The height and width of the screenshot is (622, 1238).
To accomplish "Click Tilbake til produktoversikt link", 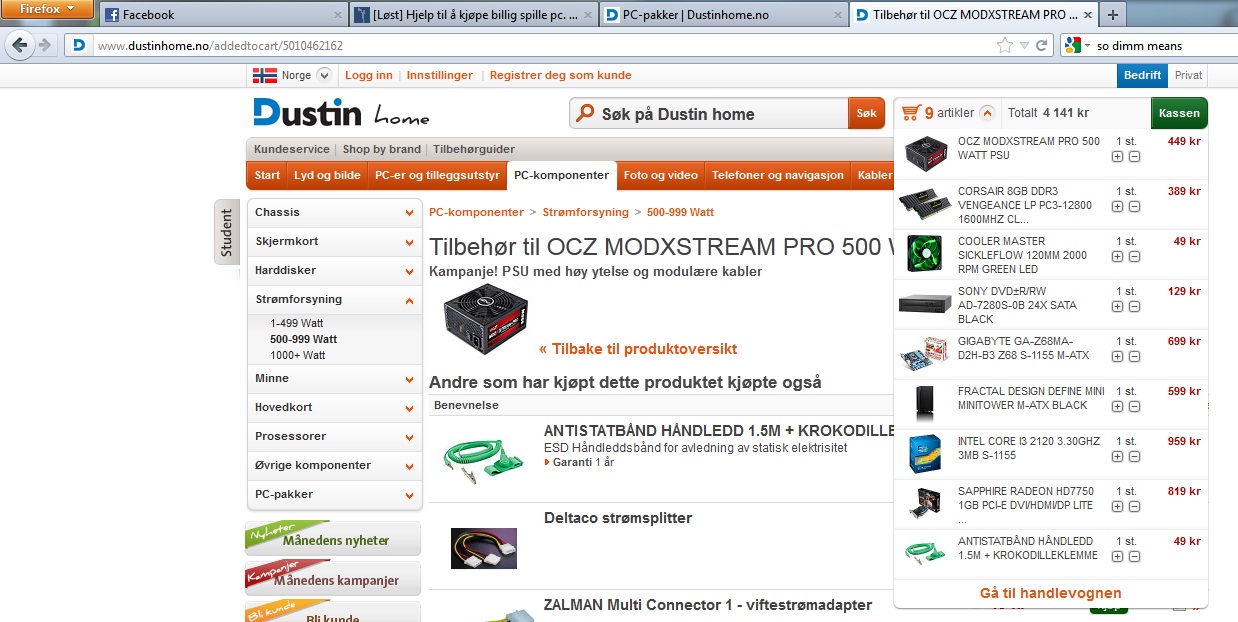I will tap(638, 349).
